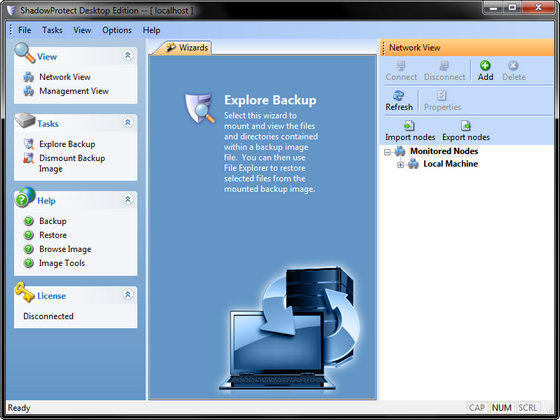Click the Ready status bar text
This screenshot has height=420, width=560.
point(19,408)
